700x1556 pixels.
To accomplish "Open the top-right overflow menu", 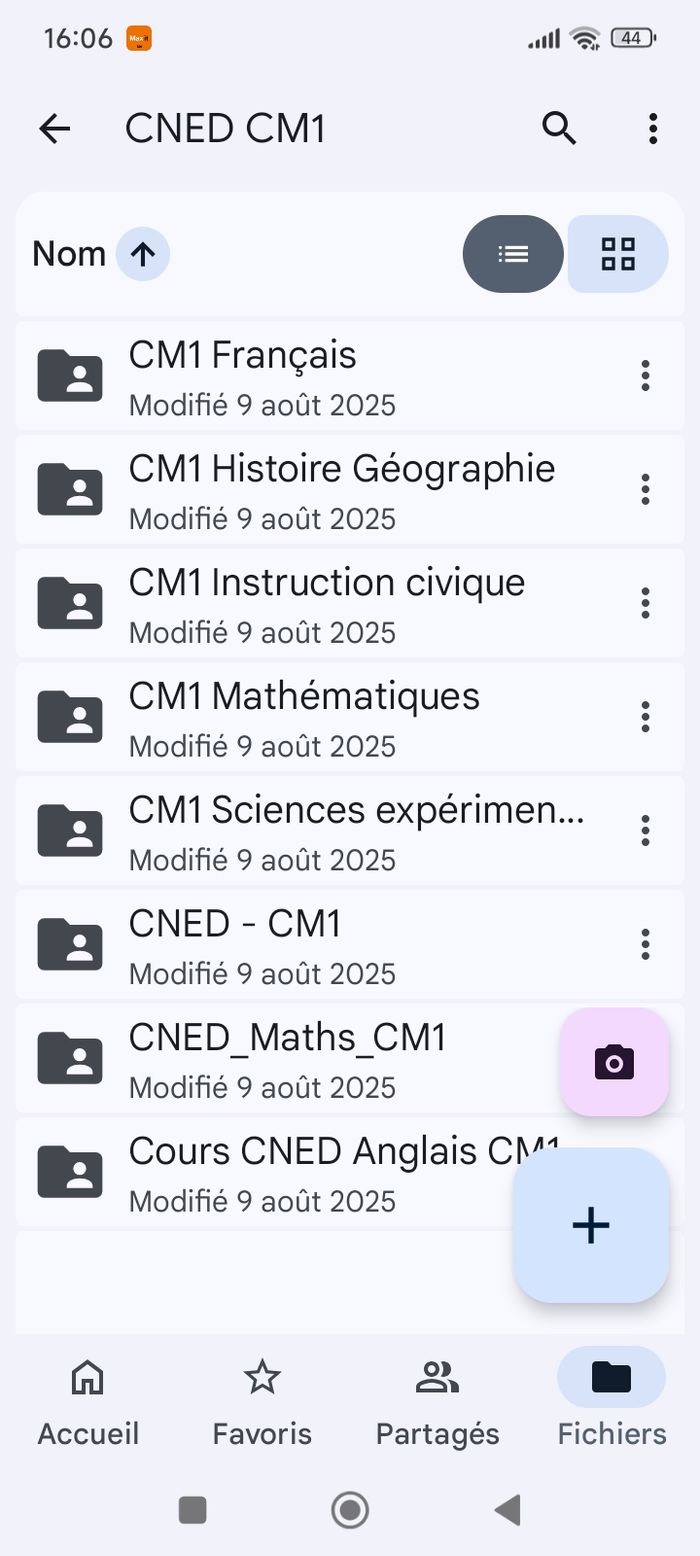I will 652,128.
